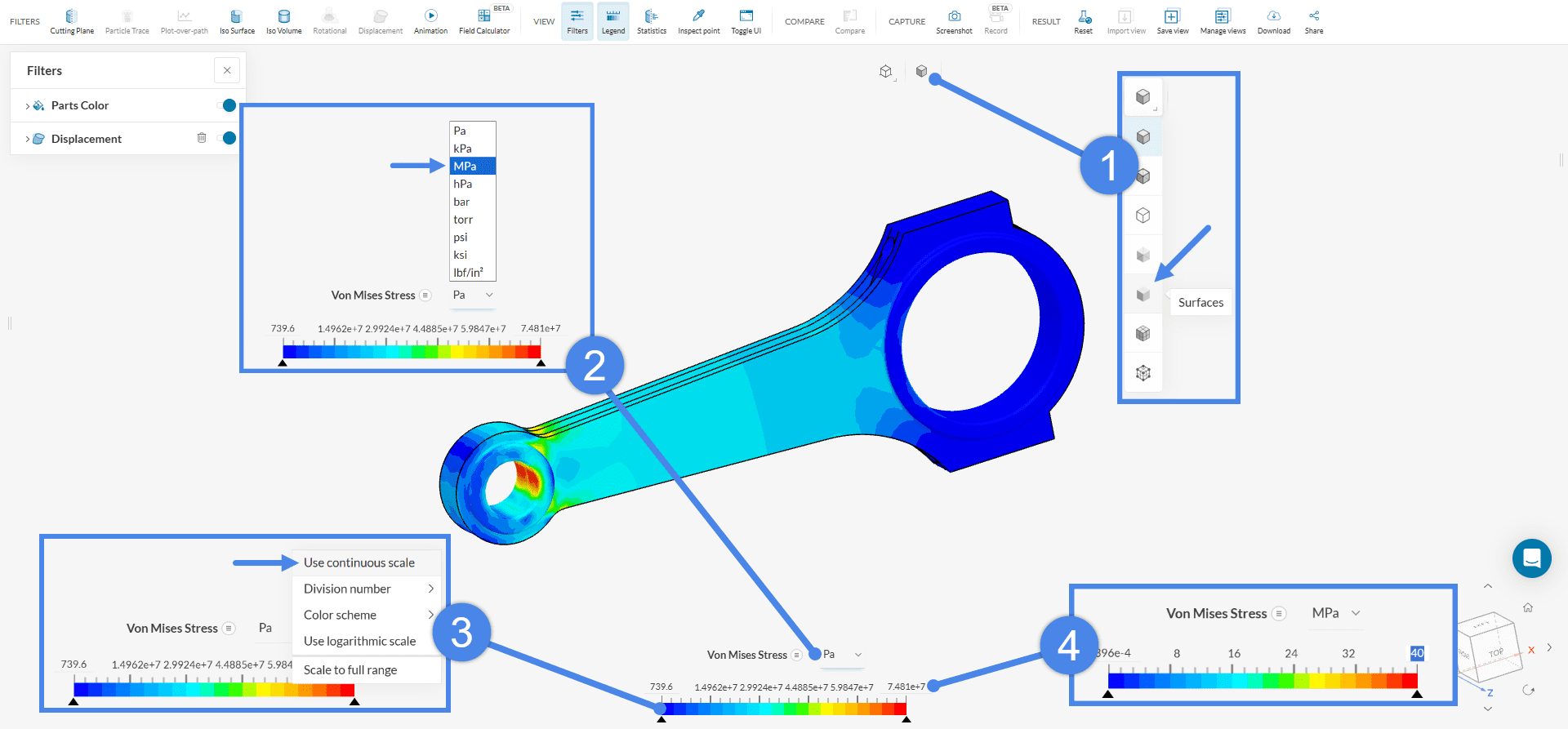Select Use continuous scale option

[x=359, y=562]
